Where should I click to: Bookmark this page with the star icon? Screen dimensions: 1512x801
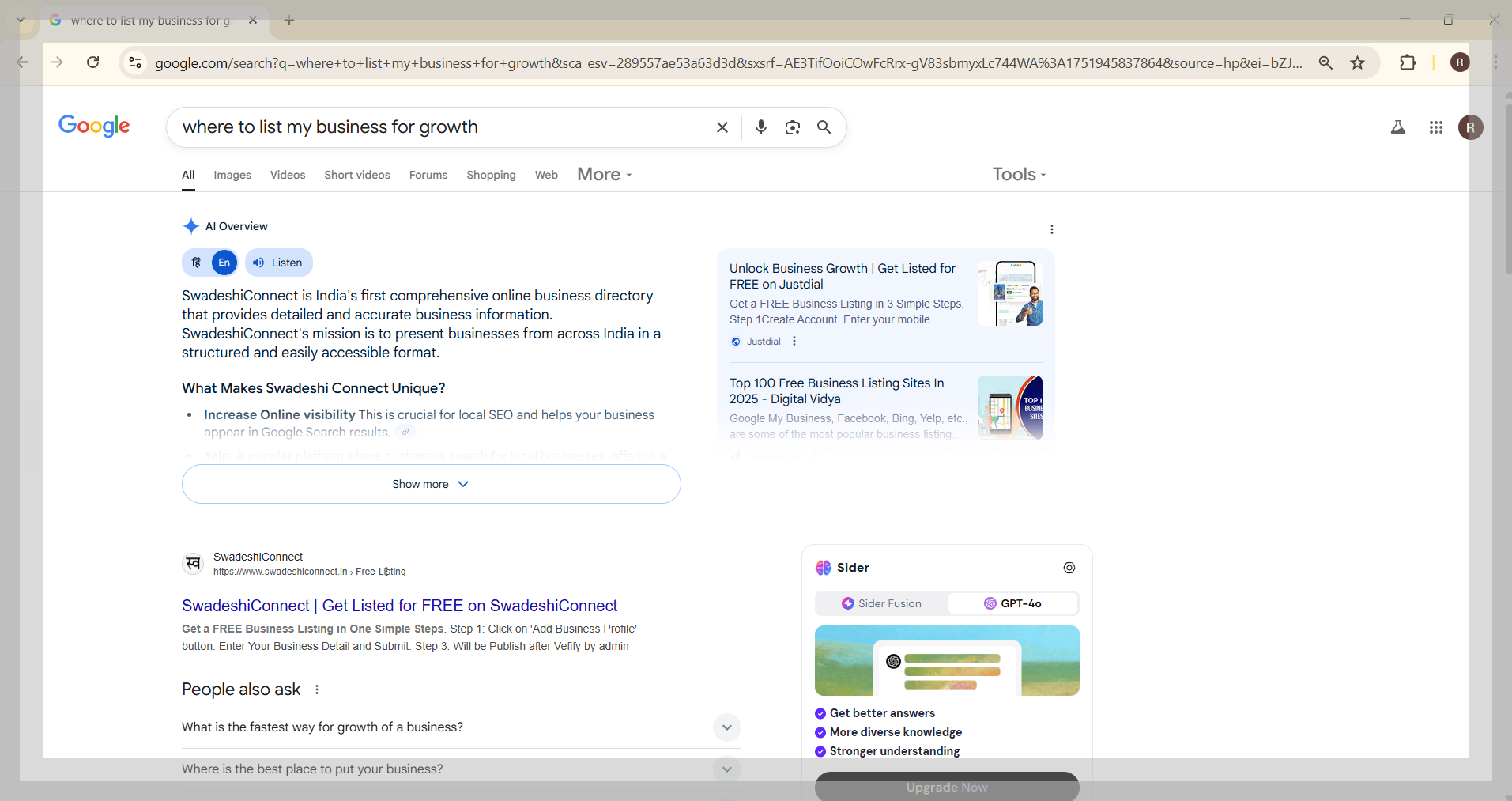point(1357,62)
